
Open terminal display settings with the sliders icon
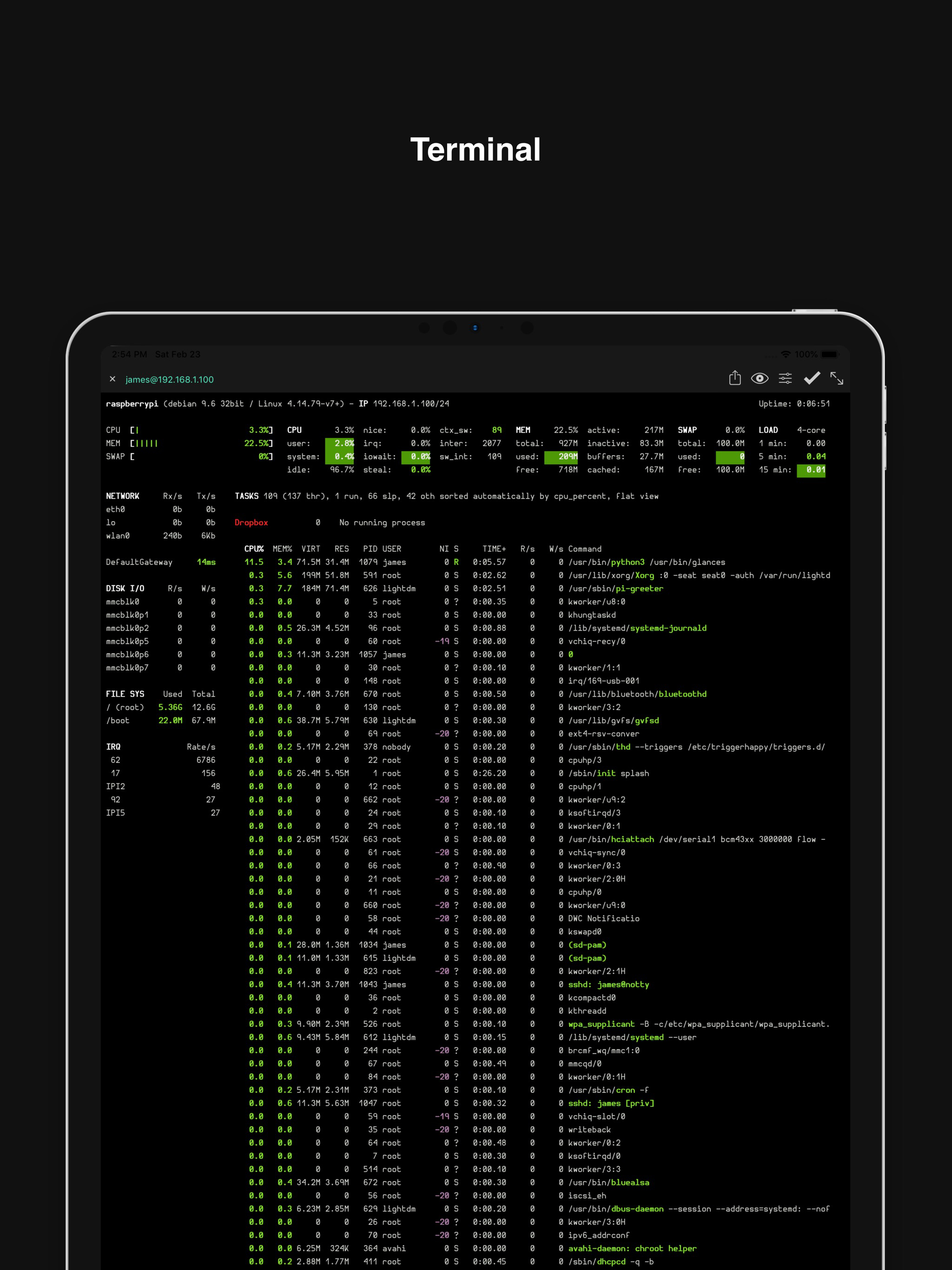[x=786, y=378]
